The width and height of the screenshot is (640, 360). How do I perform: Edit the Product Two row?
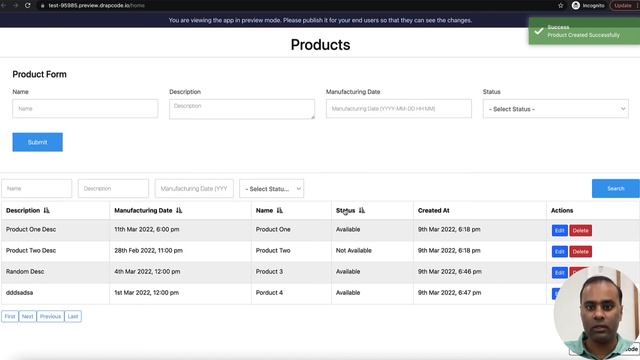tap(560, 251)
